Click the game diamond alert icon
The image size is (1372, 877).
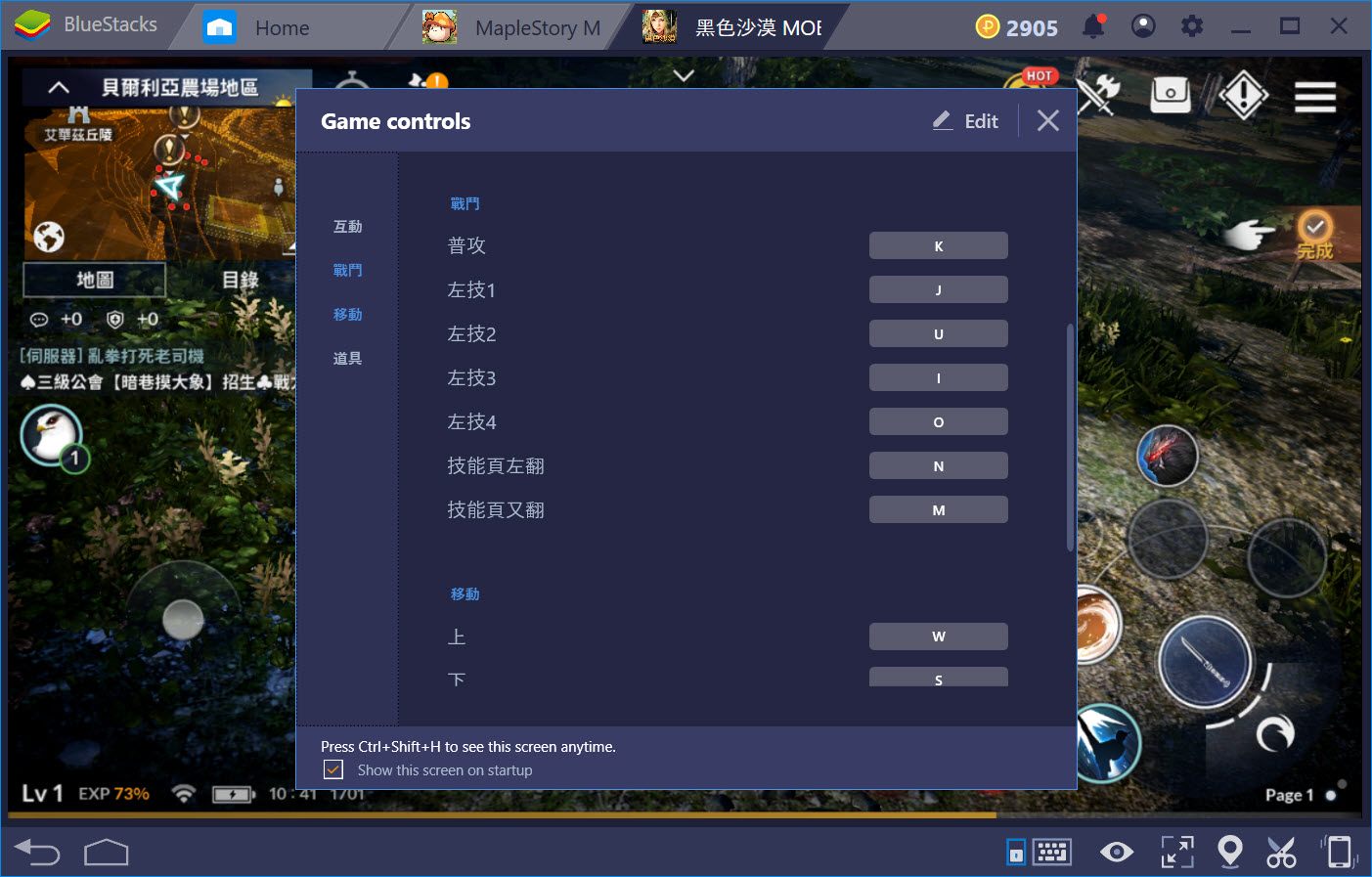1243,95
